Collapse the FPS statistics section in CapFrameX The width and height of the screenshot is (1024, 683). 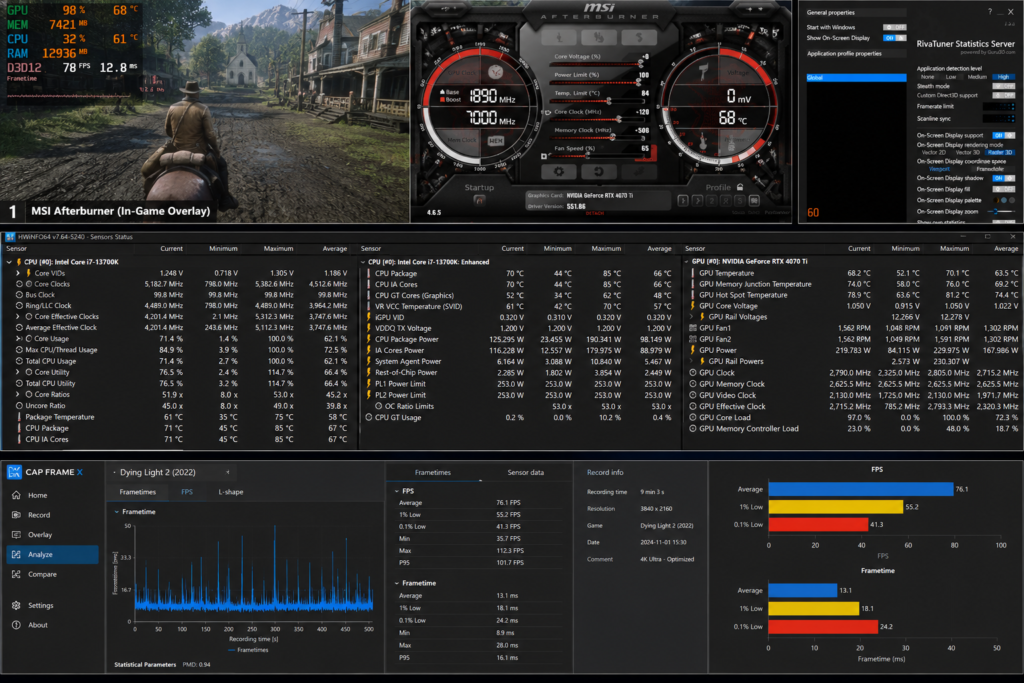[x=397, y=490]
